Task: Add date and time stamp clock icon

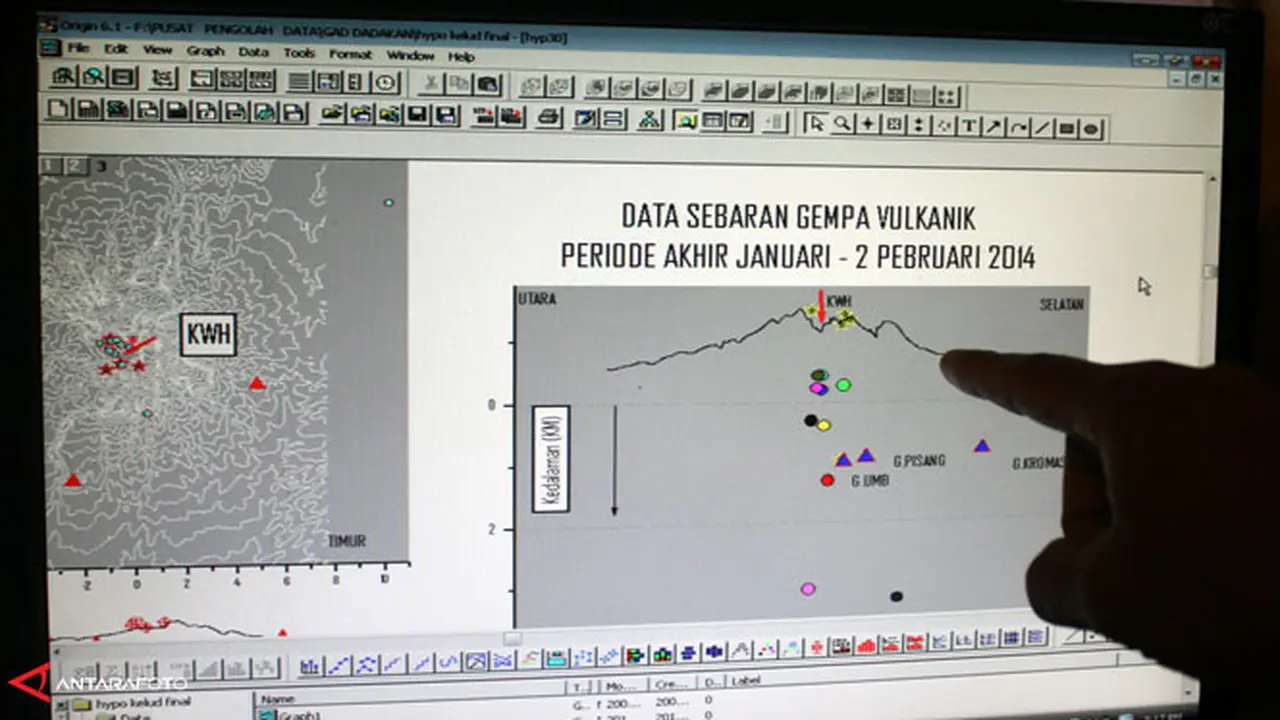Action: (386, 83)
